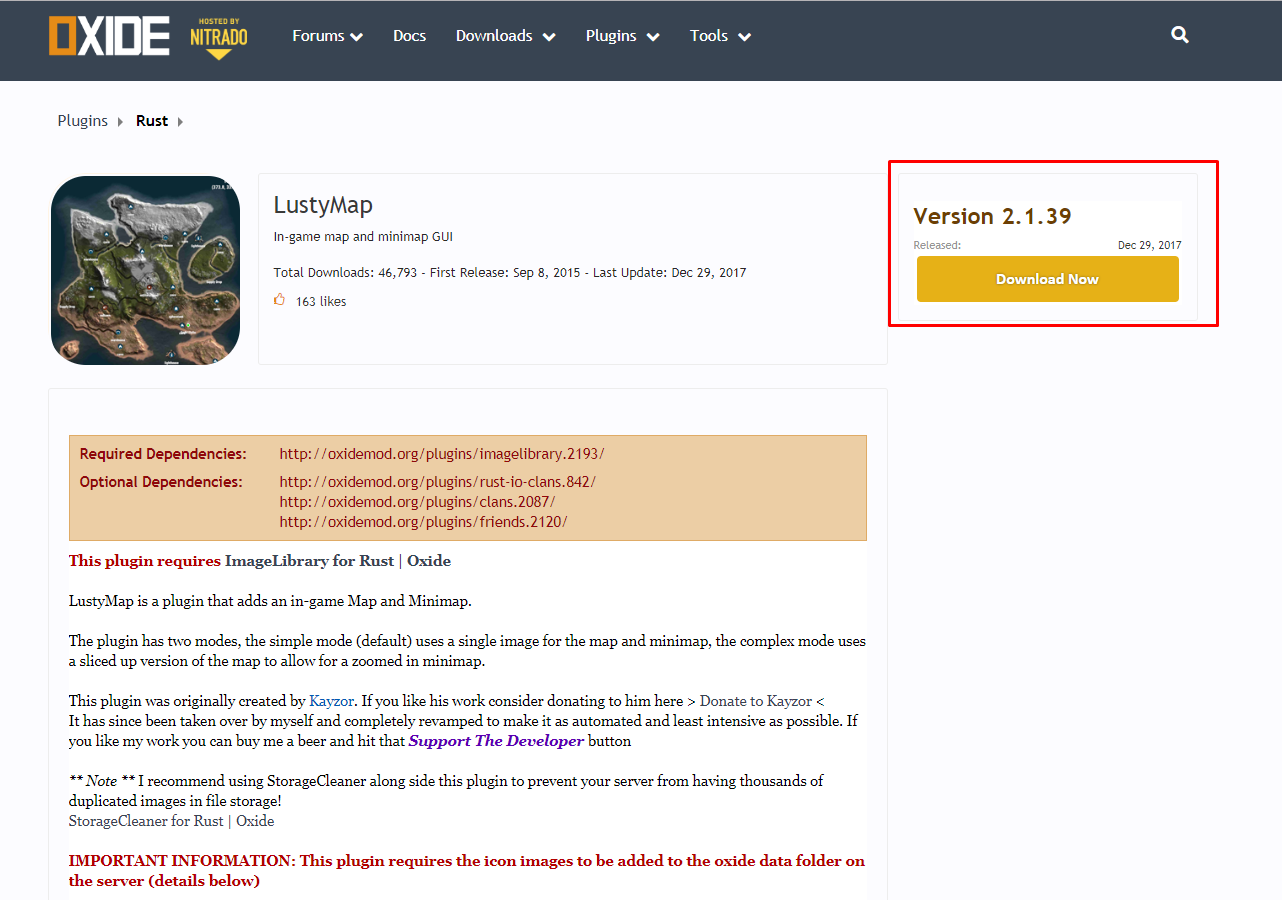Expand the Downloads dropdown menu
The image size is (1282, 900).
click(x=505, y=36)
